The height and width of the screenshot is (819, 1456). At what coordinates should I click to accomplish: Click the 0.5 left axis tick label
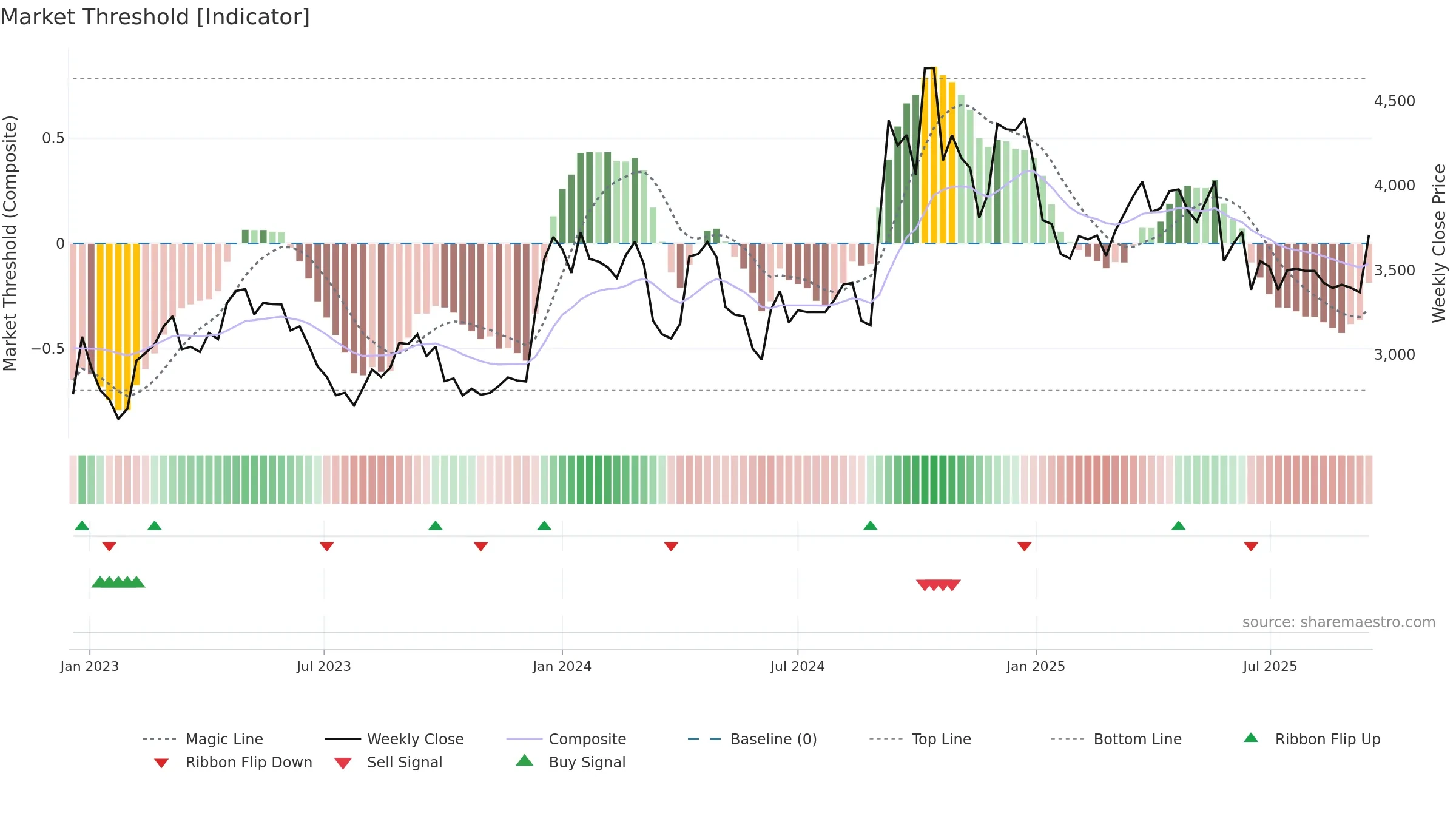point(53,138)
